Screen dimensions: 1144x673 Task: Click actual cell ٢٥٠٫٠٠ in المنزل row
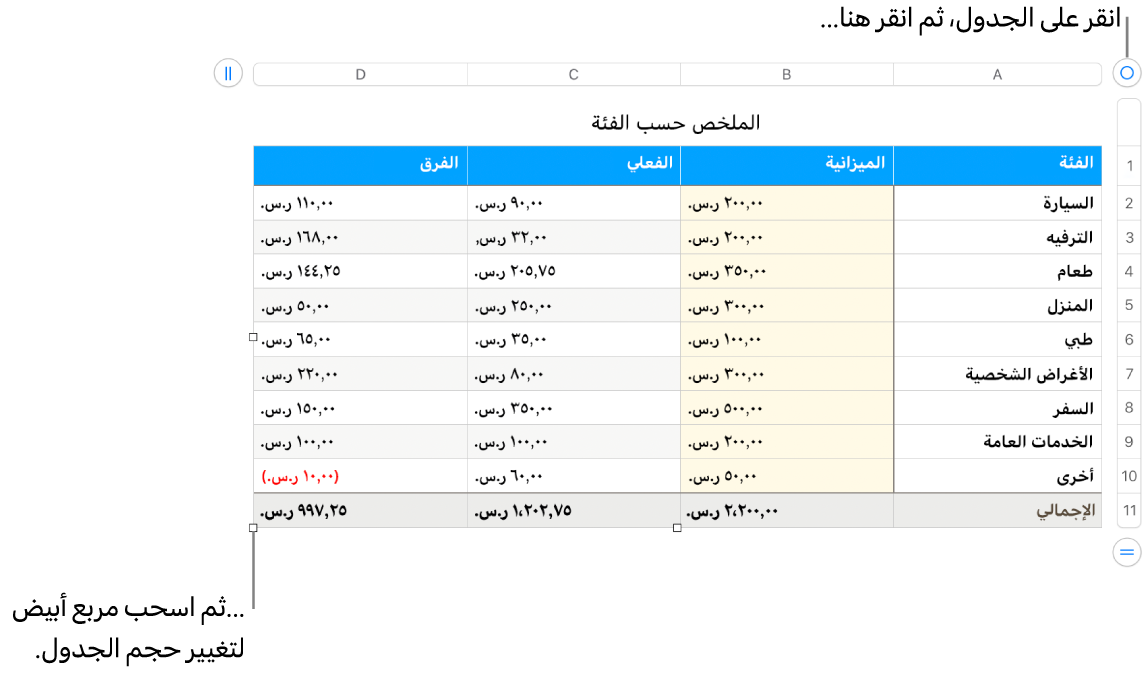pyautogui.click(x=573, y=305)
